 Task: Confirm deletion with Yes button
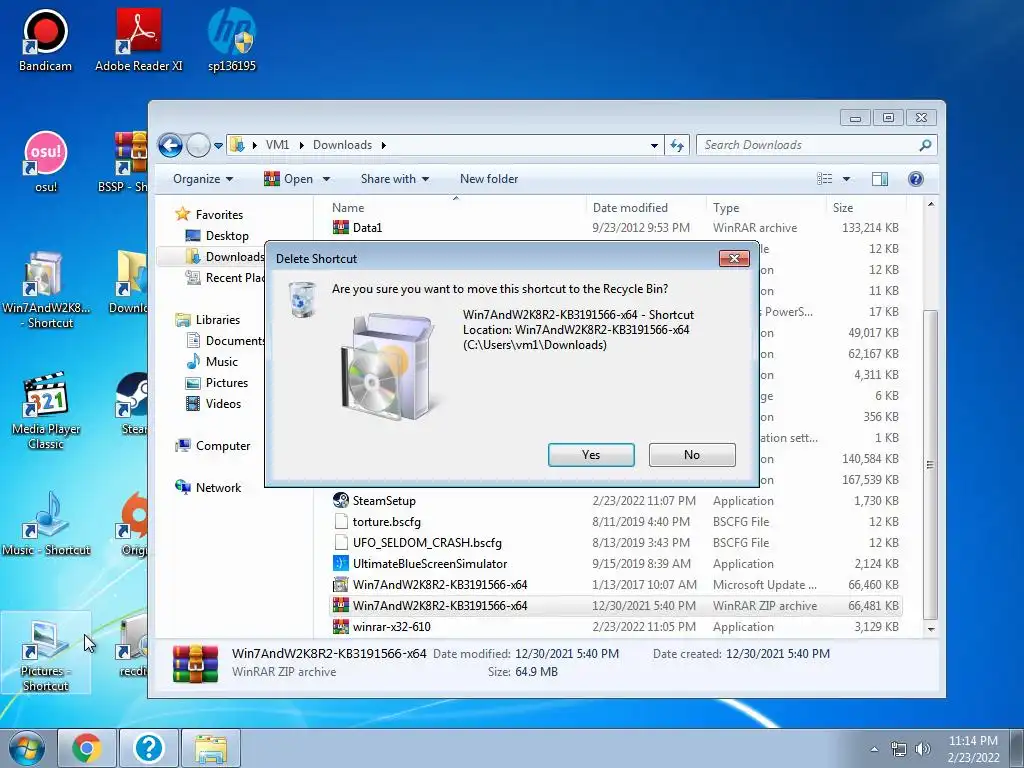click(591, 455)
